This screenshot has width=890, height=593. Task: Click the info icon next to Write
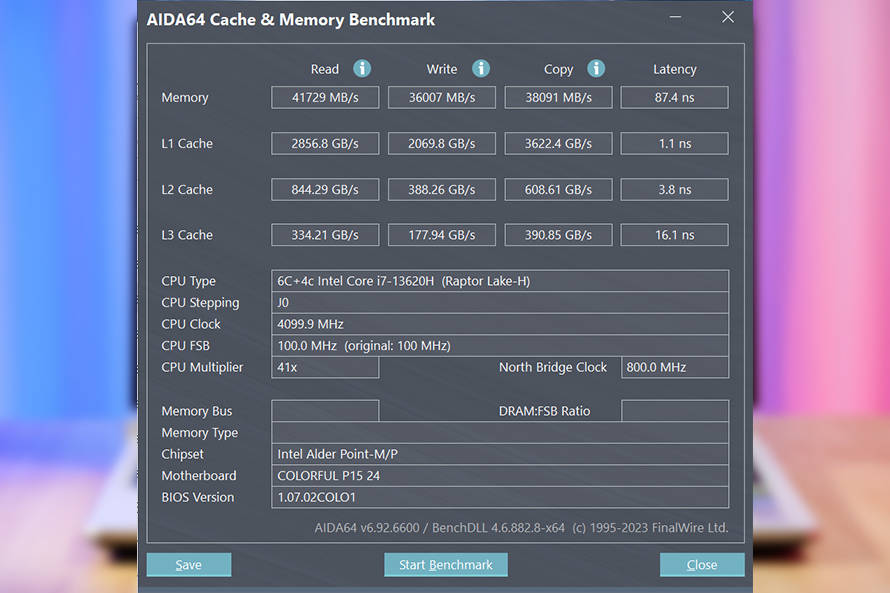(481, 68)
